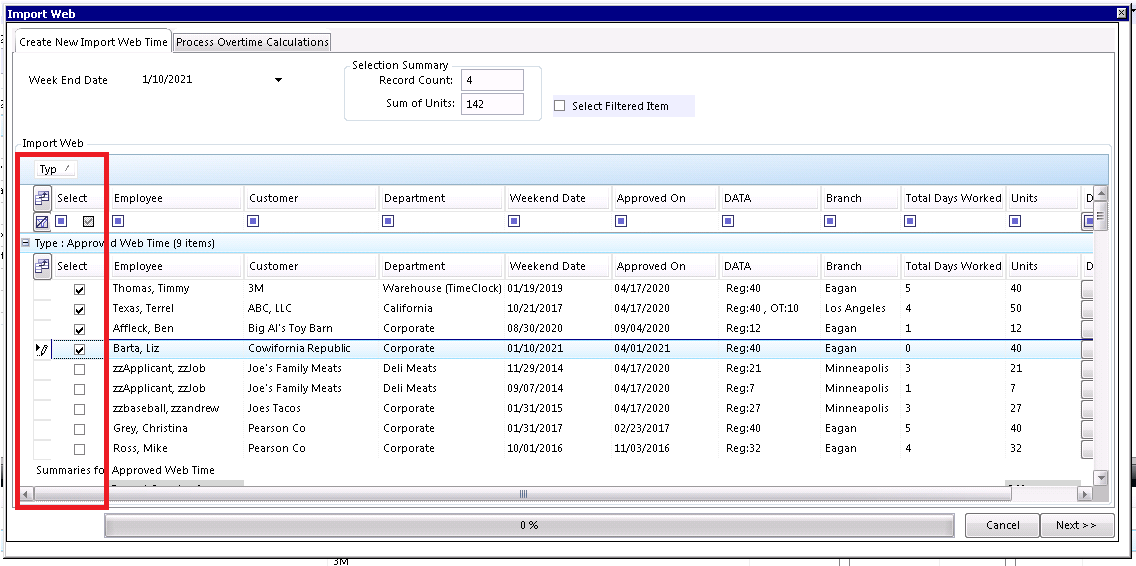The image size is (1136, 566).
Task: Check Select box for zzbaseball, zzandrew
Action: coord(80,409)
